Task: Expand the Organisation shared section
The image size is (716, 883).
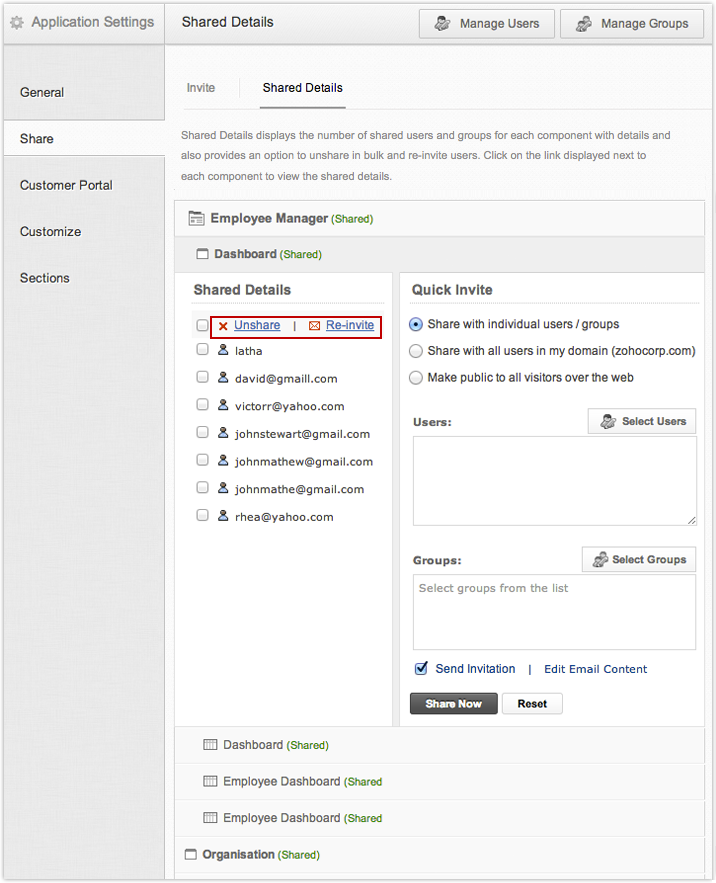Action: click(x=238, y=855)
